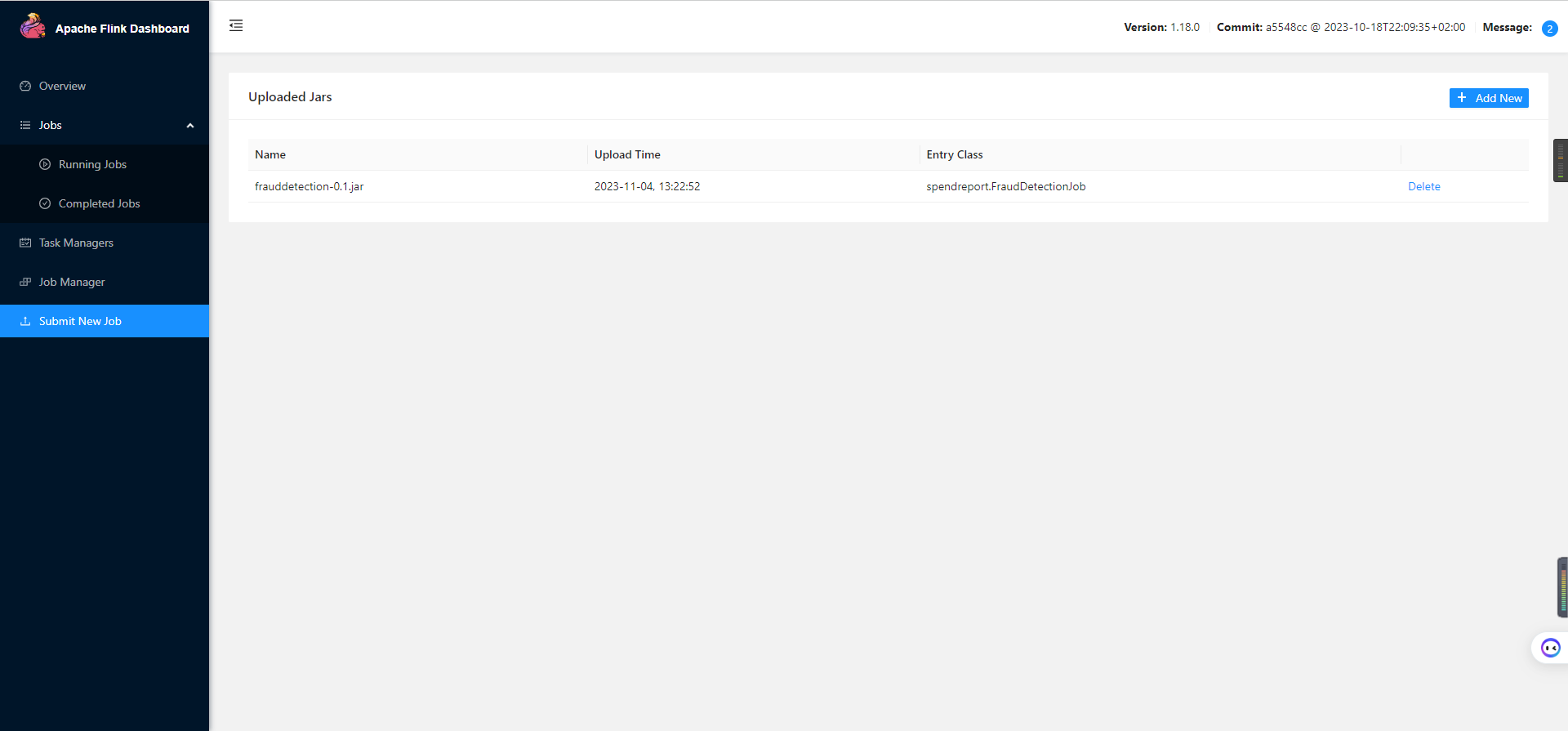The width and height of the screenshot is (1568, 731).
Task: Click the Overview dashboard icon
Action: tap(25, 86)
